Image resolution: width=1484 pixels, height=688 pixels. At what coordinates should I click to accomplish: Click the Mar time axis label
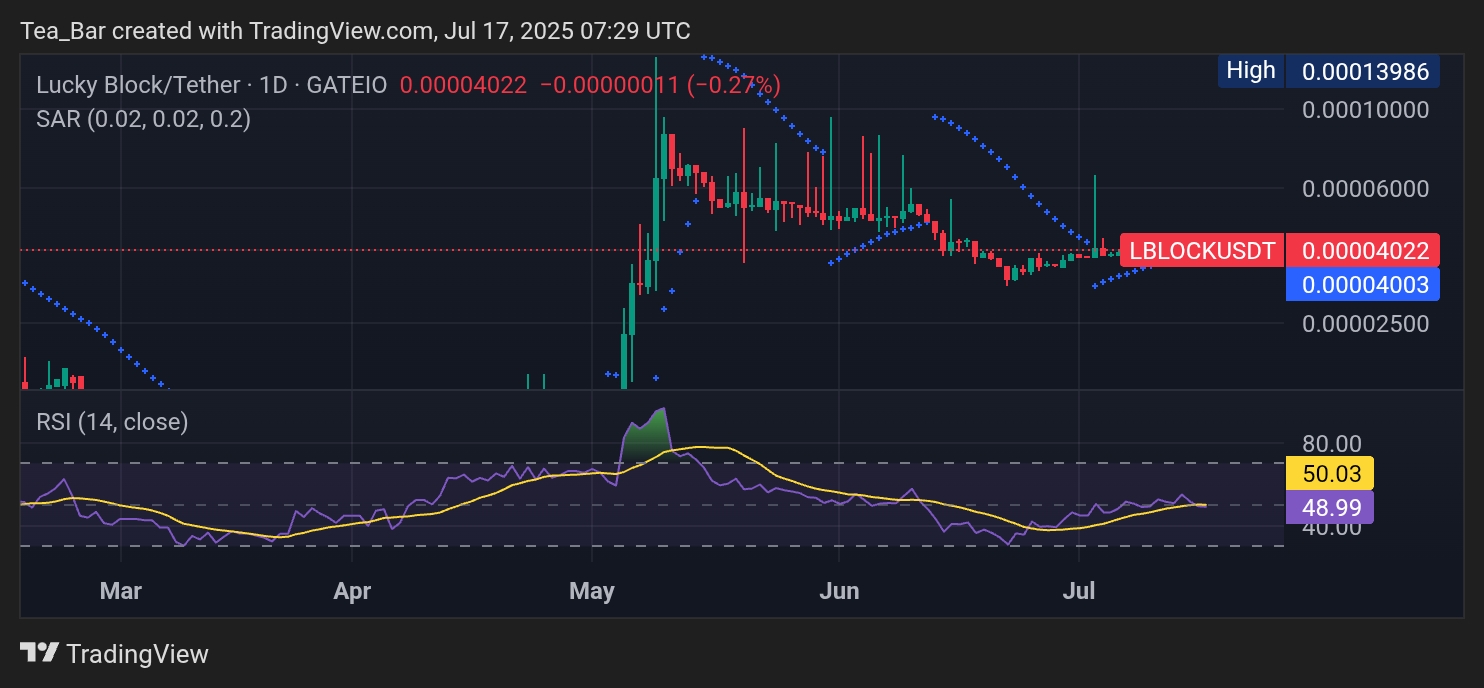pos(120,591)
